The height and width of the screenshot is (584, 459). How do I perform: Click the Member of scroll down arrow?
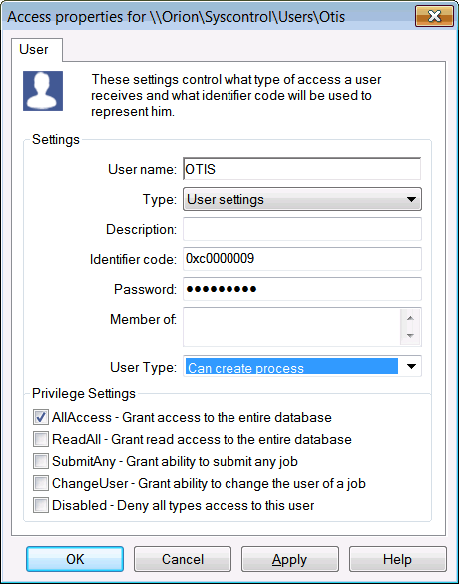pyautogui.click(x=411, y=336)
